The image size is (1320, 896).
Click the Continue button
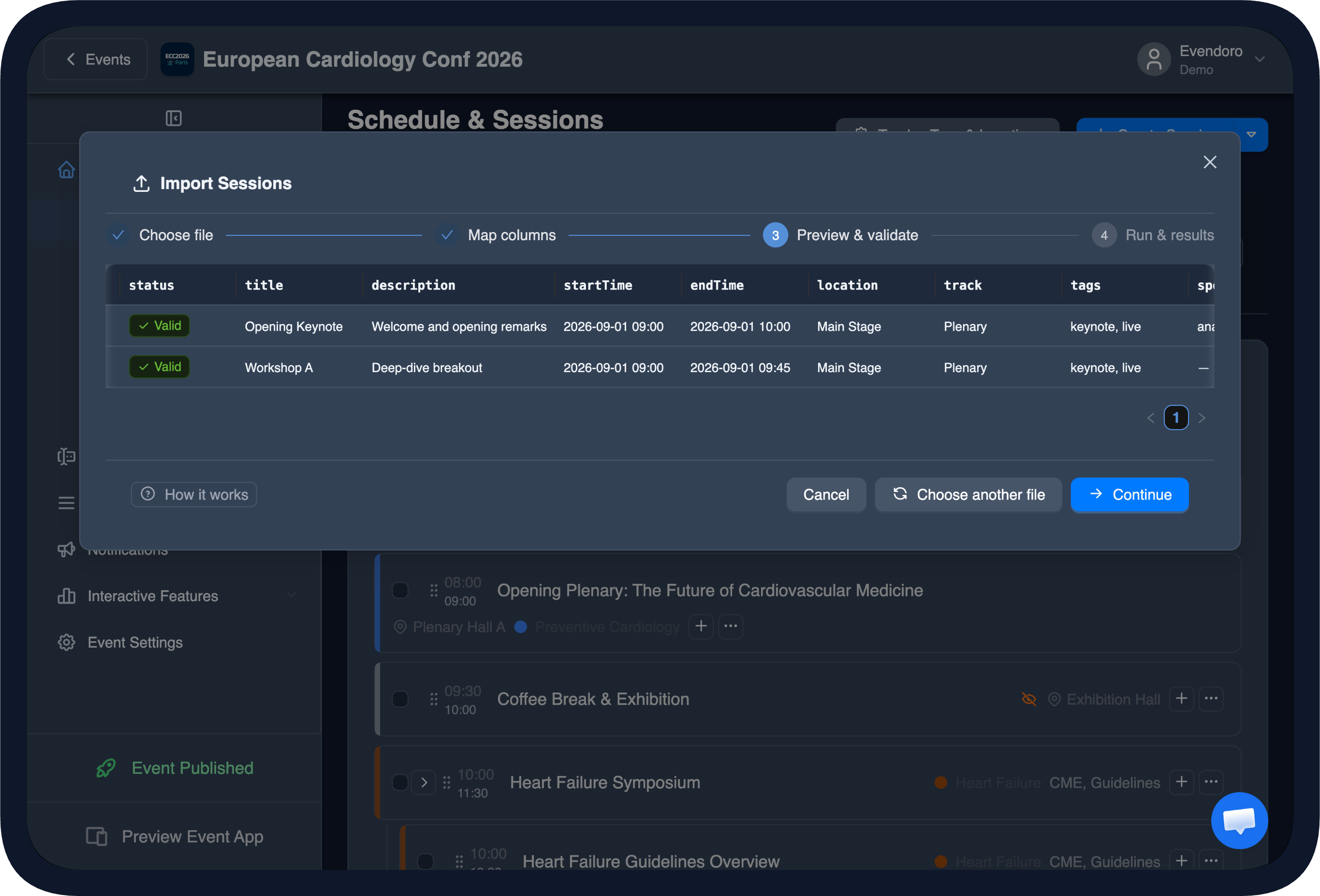tap(1129, 494)
